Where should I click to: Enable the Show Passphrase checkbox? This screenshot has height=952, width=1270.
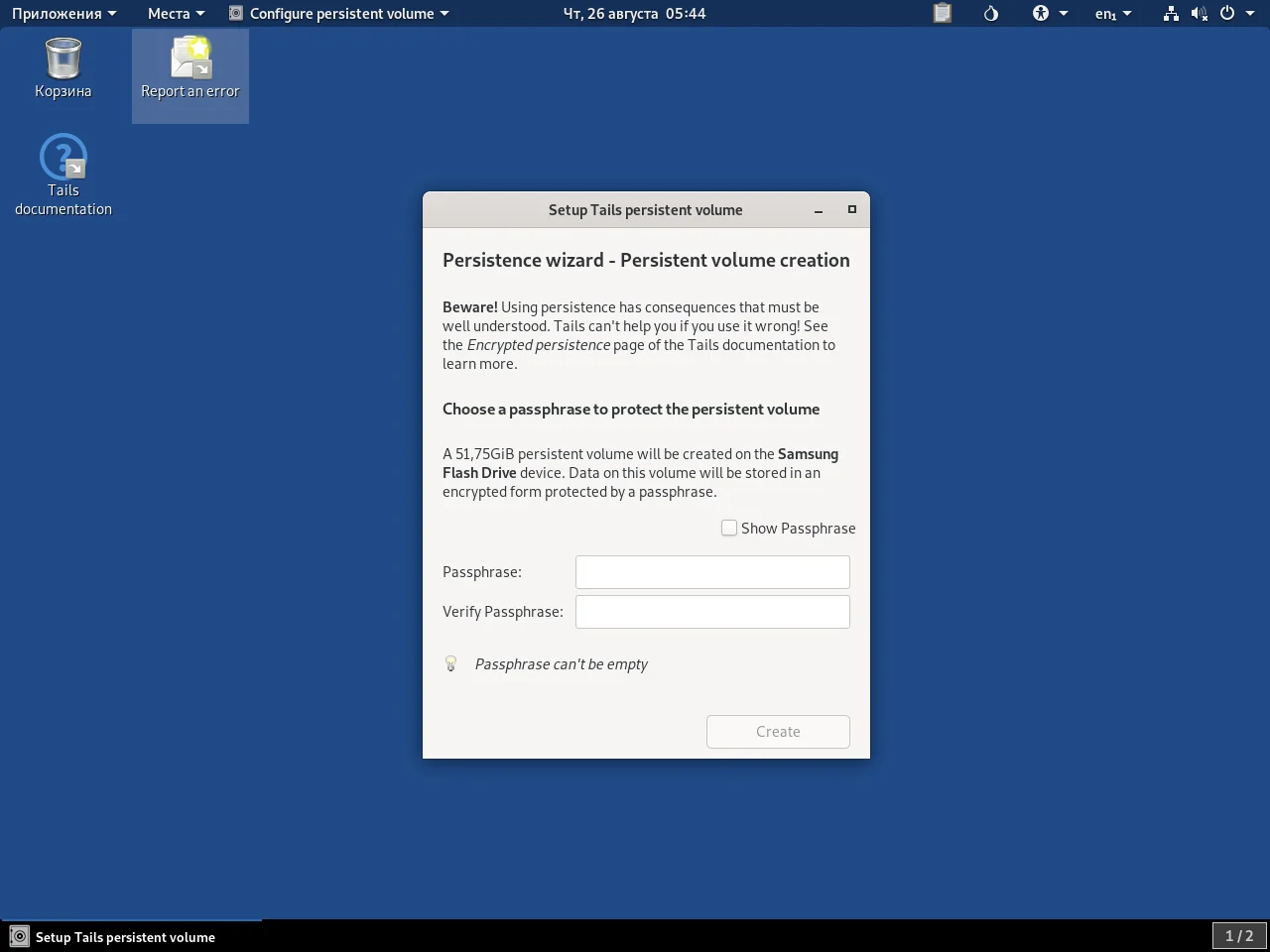[x=729, y=529]
